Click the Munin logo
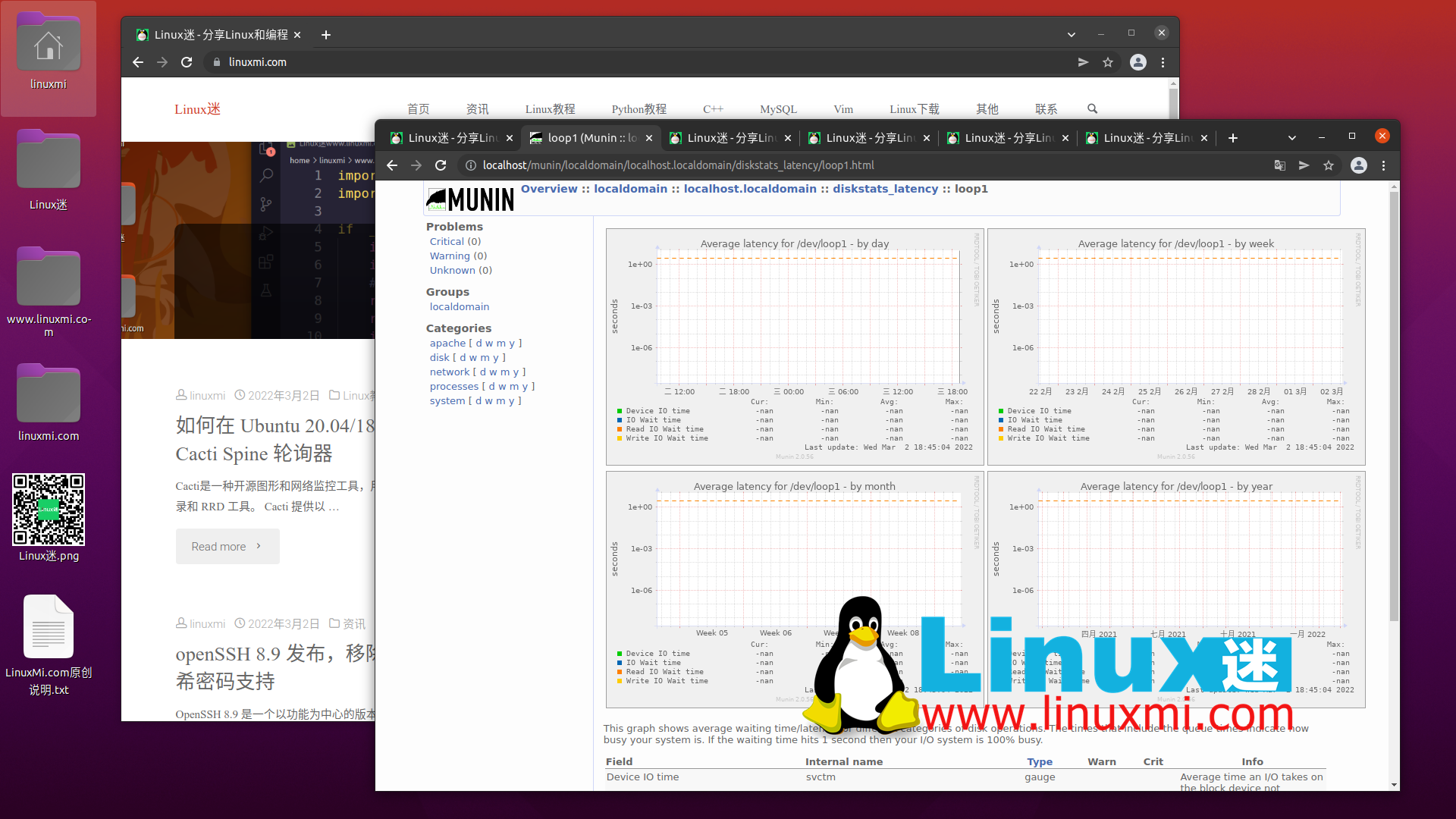The height and width of the screenshot is (819, 1456). (470, 199)
